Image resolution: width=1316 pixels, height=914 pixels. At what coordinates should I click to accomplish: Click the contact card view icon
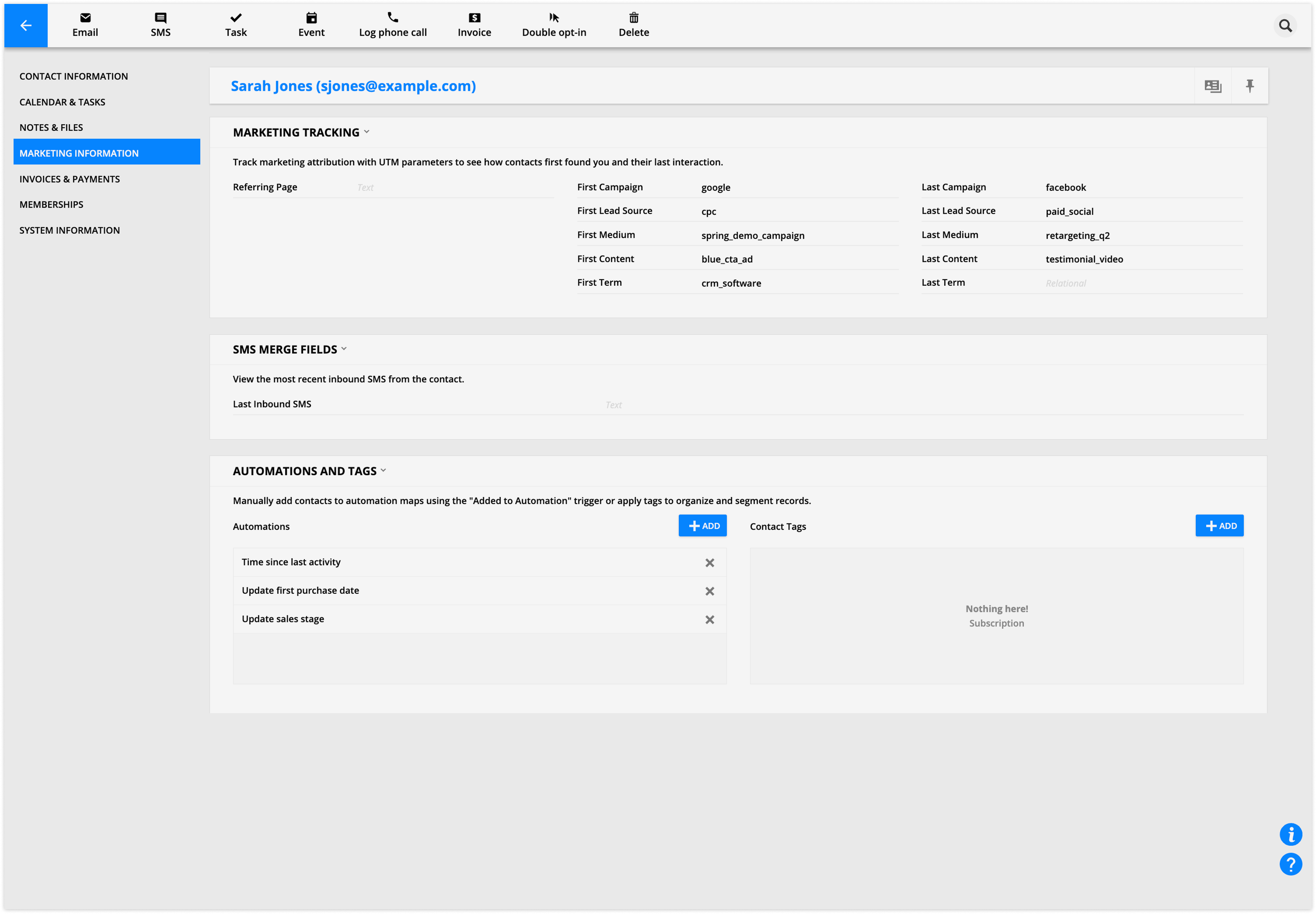[1212, 86]
